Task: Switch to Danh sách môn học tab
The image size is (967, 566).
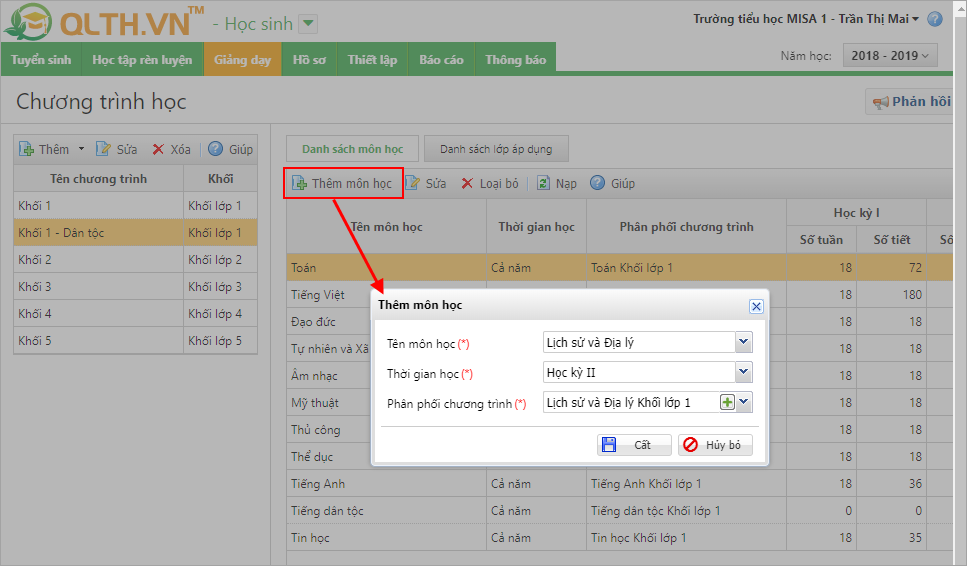Action: [x=353, y=149]
